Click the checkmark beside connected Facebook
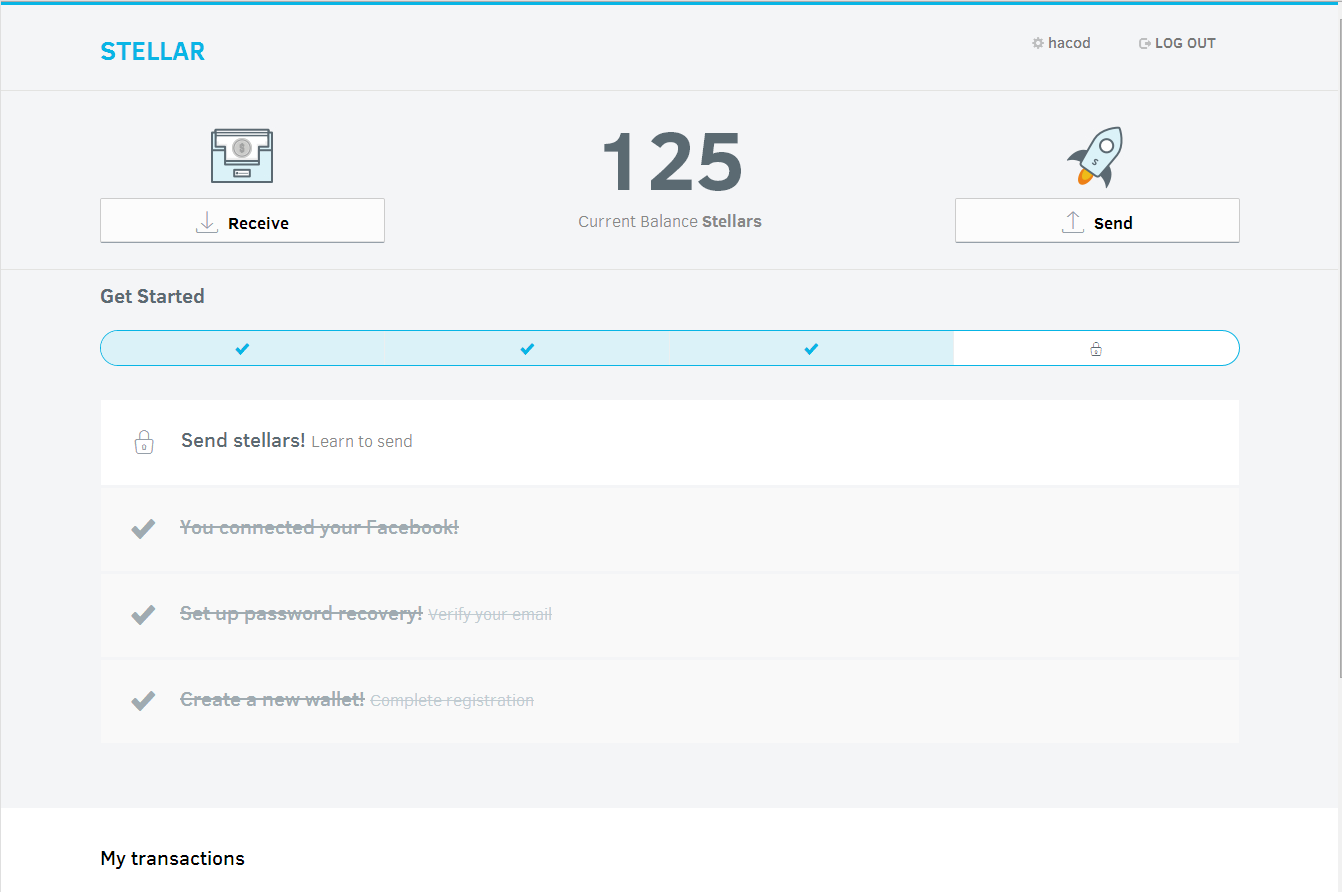 tap(143, 528)
